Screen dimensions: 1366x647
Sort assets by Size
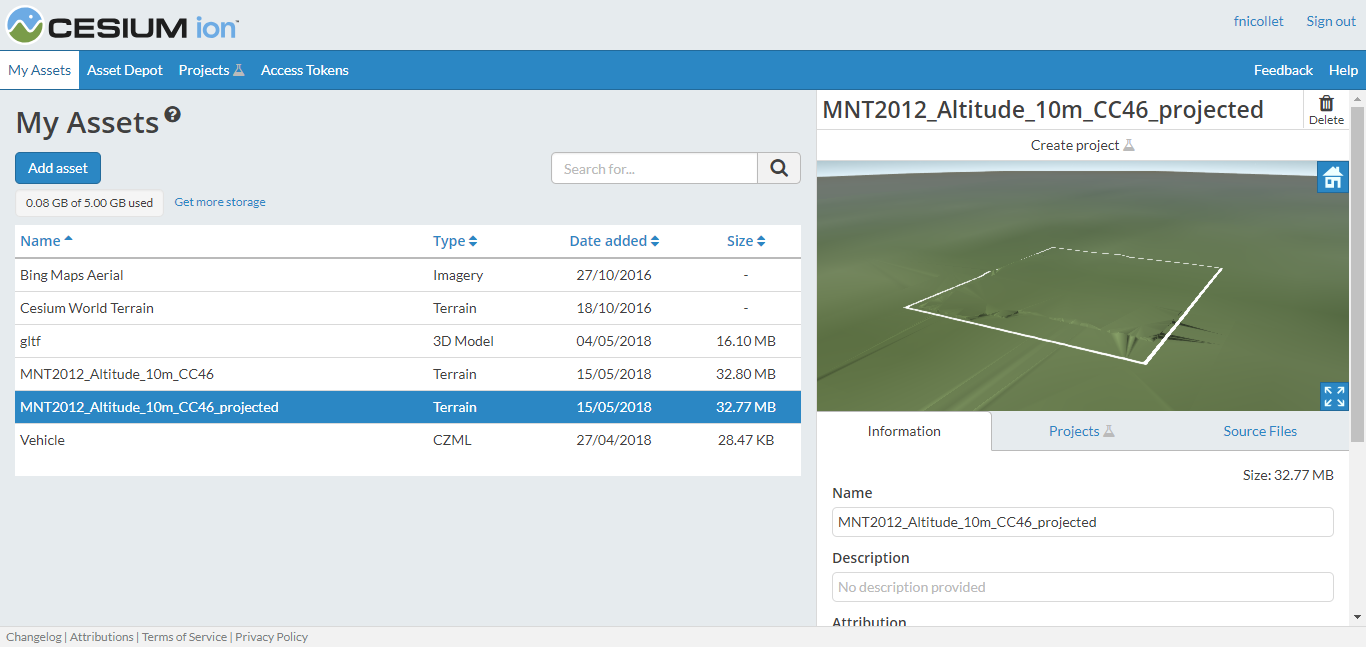(745, 240)
